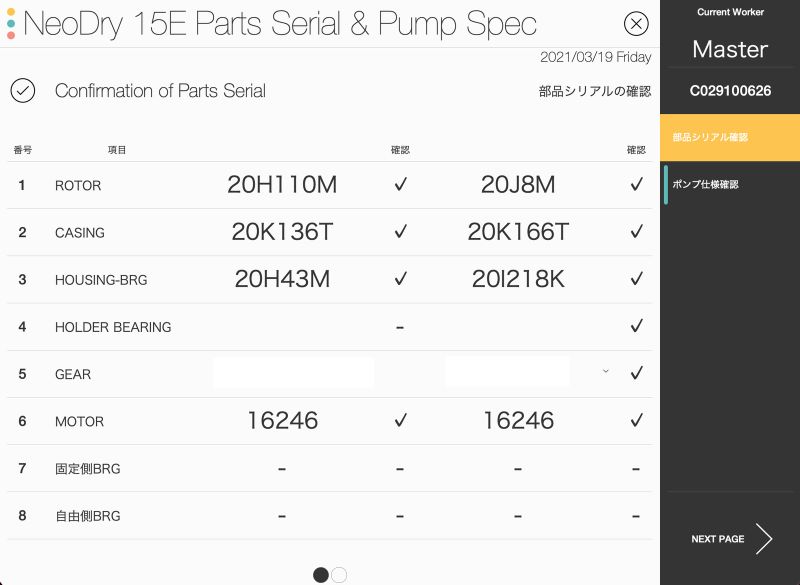
Task: Toggle second confirmation check for HOUSING-BRG 20I218K
Action: (636, 278)
